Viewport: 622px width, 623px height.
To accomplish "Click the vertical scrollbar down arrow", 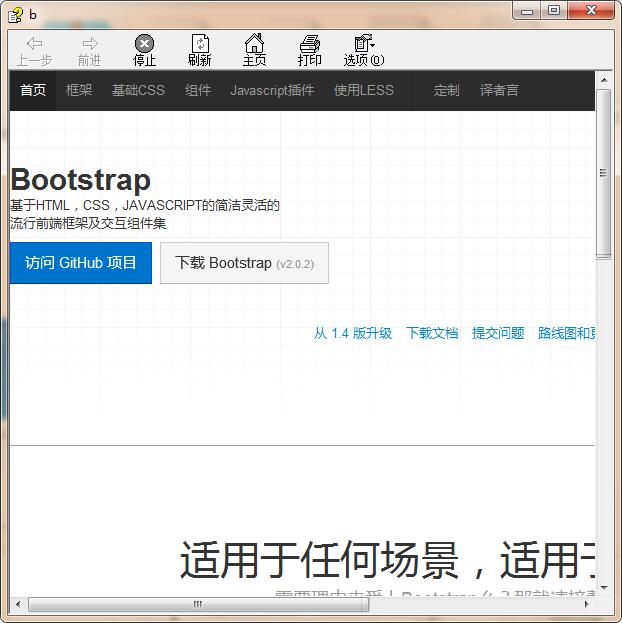I will coord(604,587).
